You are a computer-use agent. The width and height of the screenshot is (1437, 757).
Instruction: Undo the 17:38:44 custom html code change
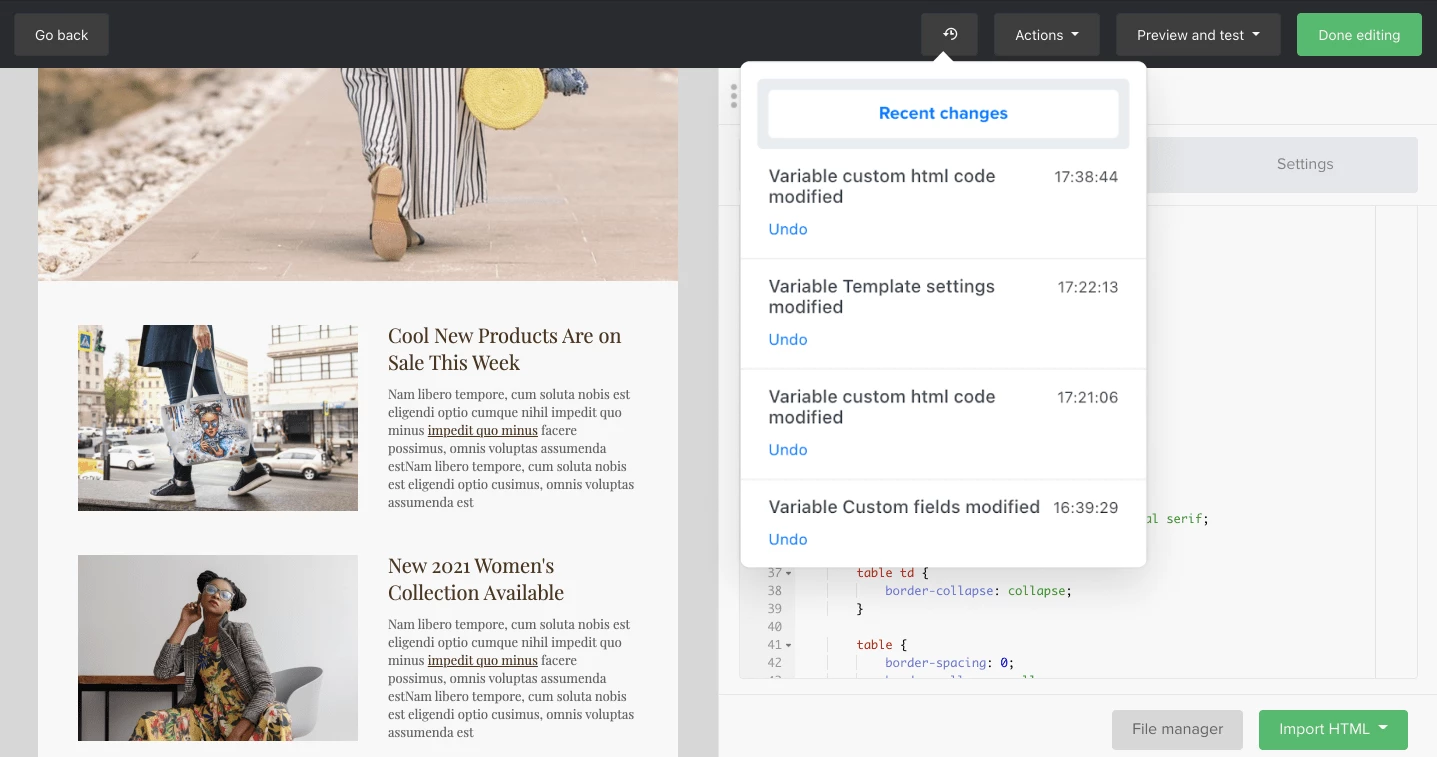pyautogui.click(x=787, y=229)
